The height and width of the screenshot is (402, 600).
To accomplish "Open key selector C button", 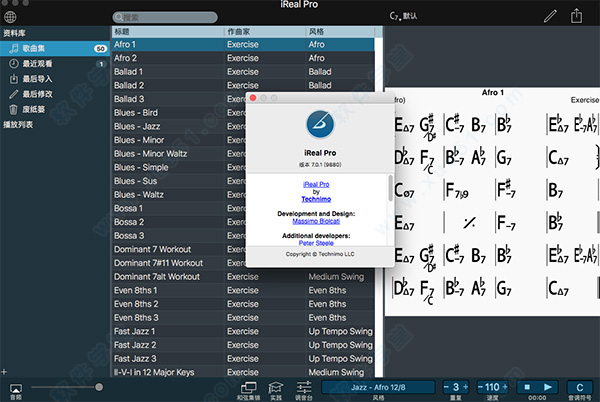I will [580, 387].
